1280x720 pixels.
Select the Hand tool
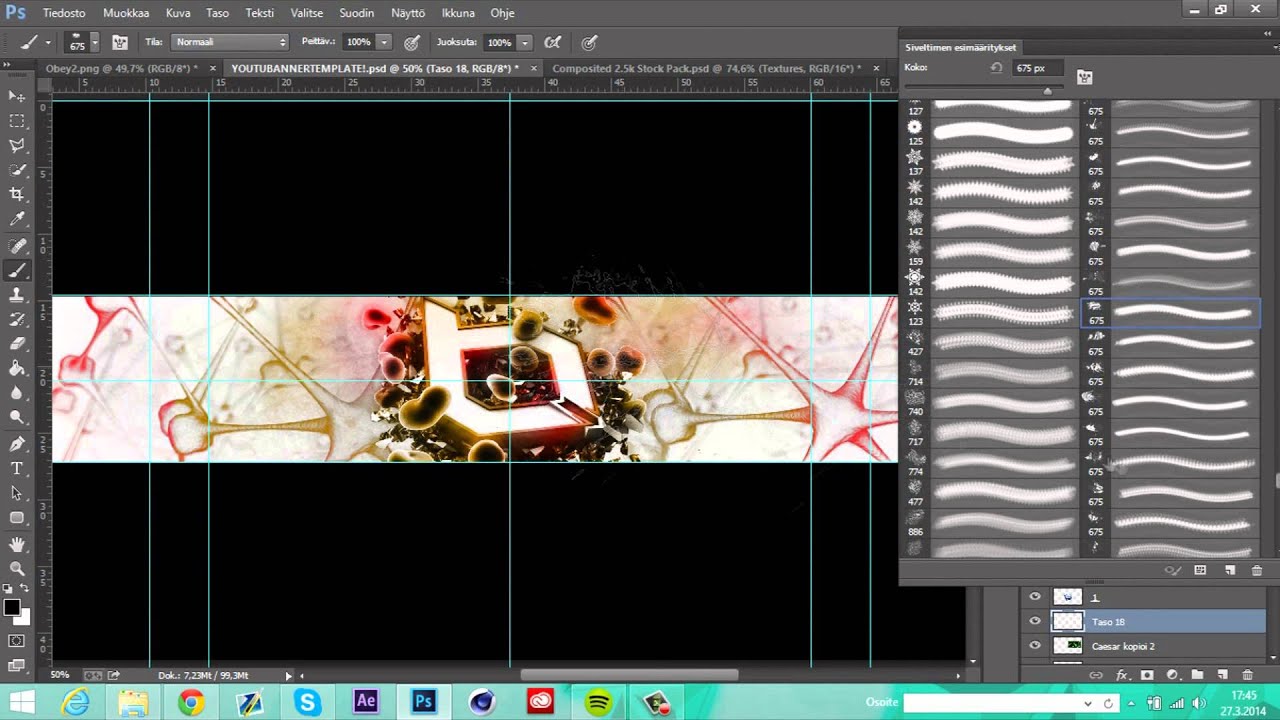pyautogui.click(x=17, y=544)
